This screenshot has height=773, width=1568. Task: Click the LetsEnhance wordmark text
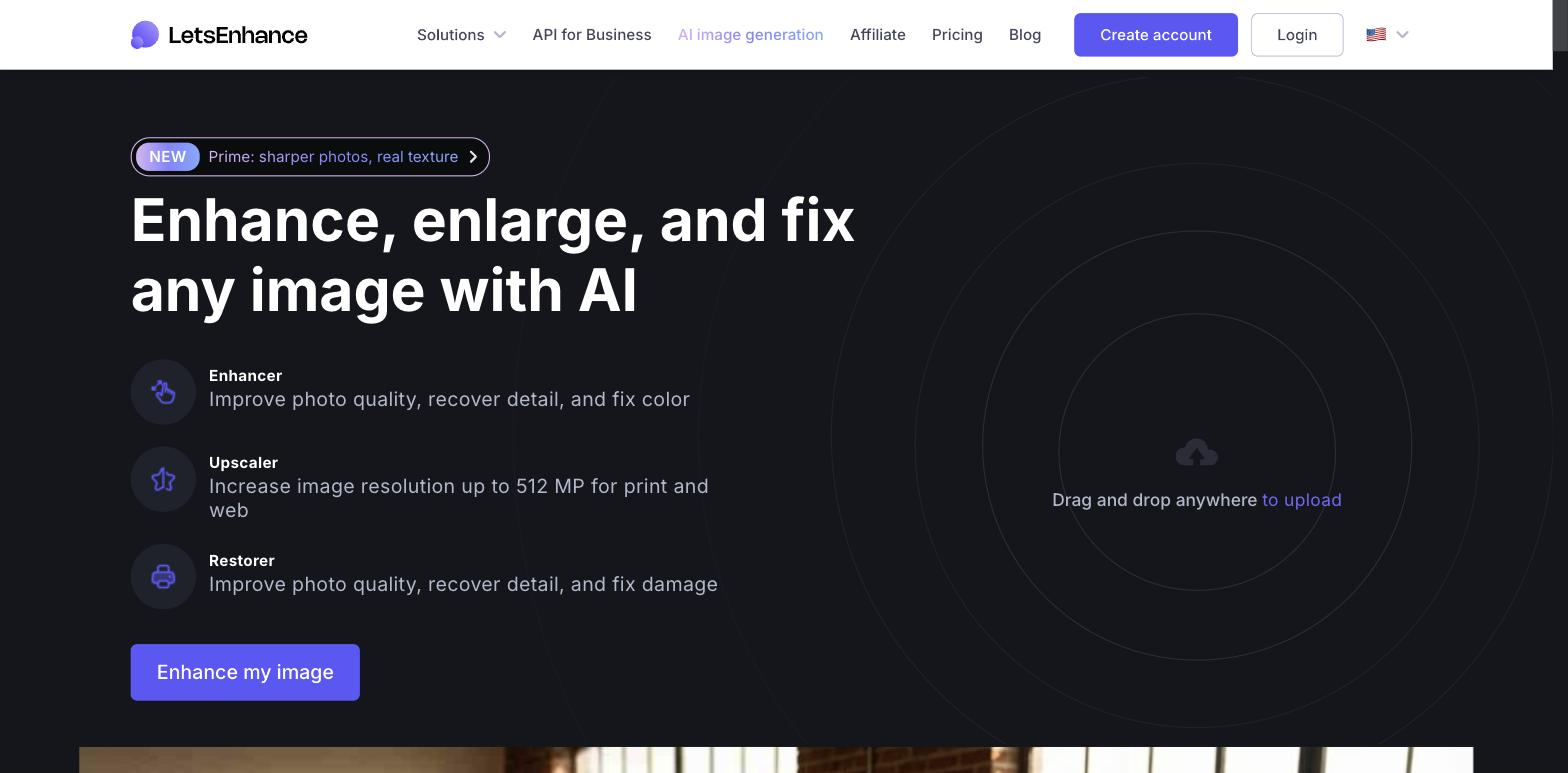point(238,35)
